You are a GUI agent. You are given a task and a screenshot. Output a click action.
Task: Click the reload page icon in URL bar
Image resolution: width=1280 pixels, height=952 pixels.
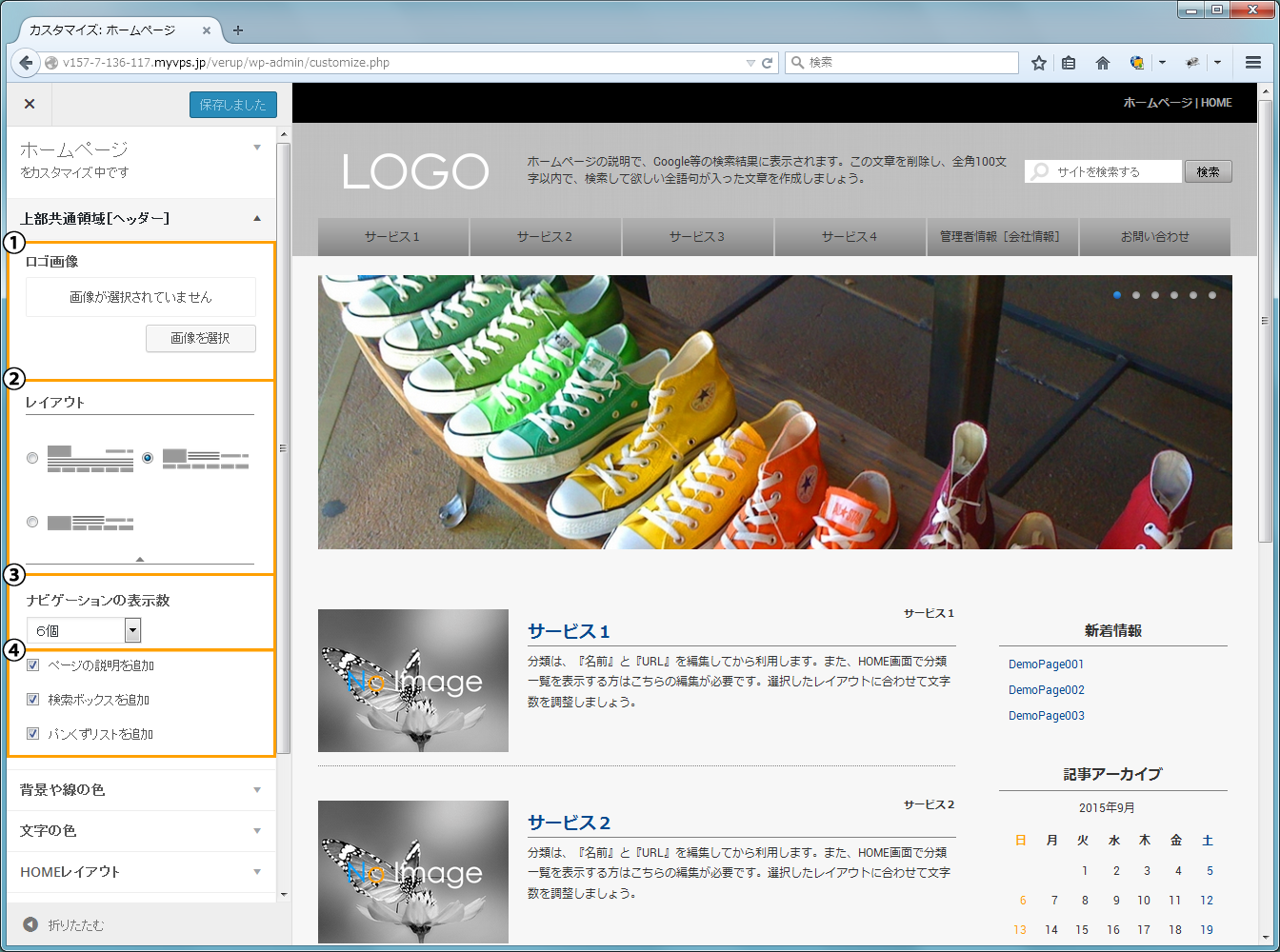768,63
